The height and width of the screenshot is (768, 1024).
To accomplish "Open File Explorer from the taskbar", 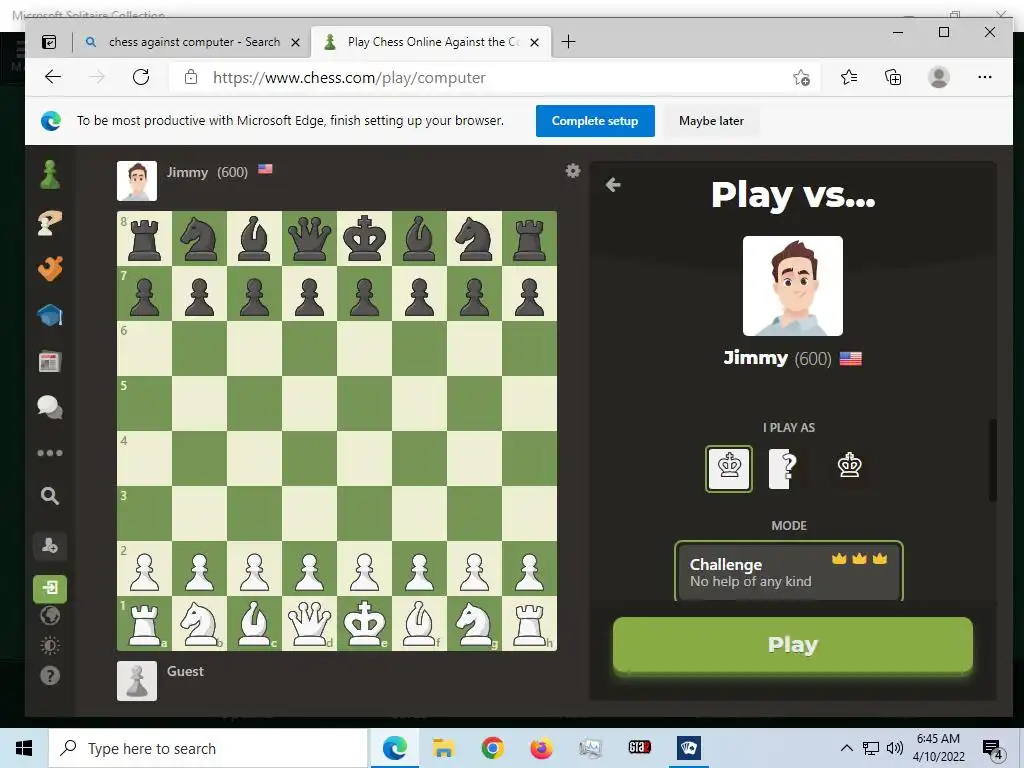I will click(x=443, y=748).
